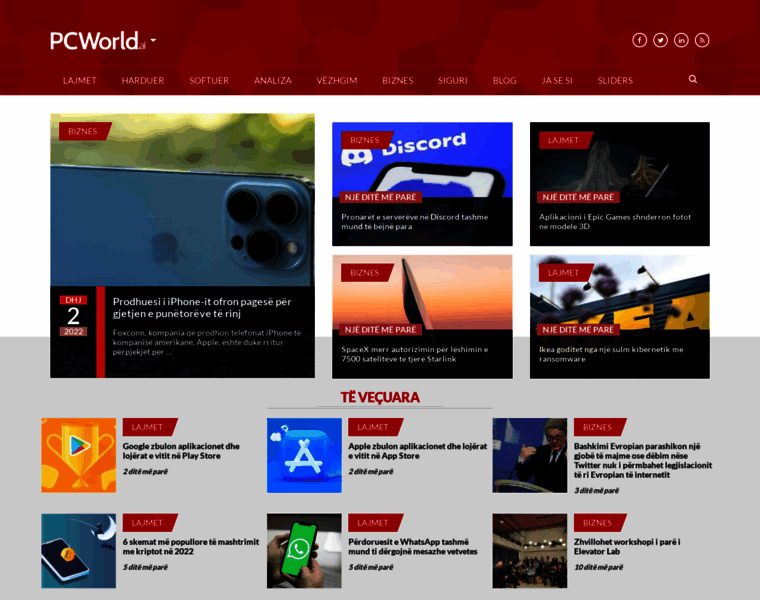Open the App Store icon thumbnail
Image resolution: width=760 pixels, height=600 pixels.
(x=304, y=456)
